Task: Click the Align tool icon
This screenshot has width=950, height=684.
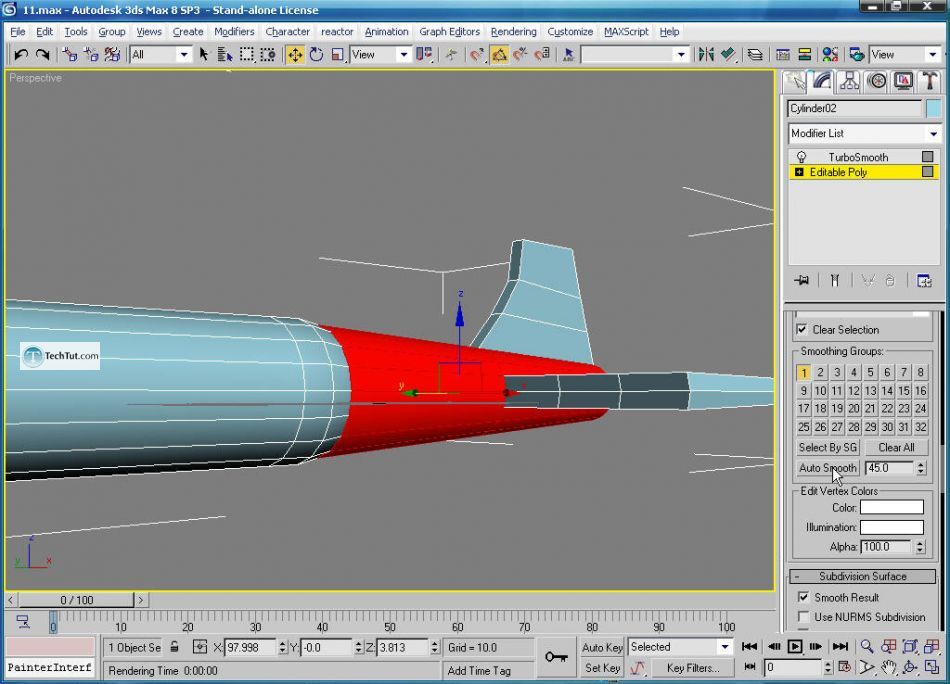Action: (728, 55)
